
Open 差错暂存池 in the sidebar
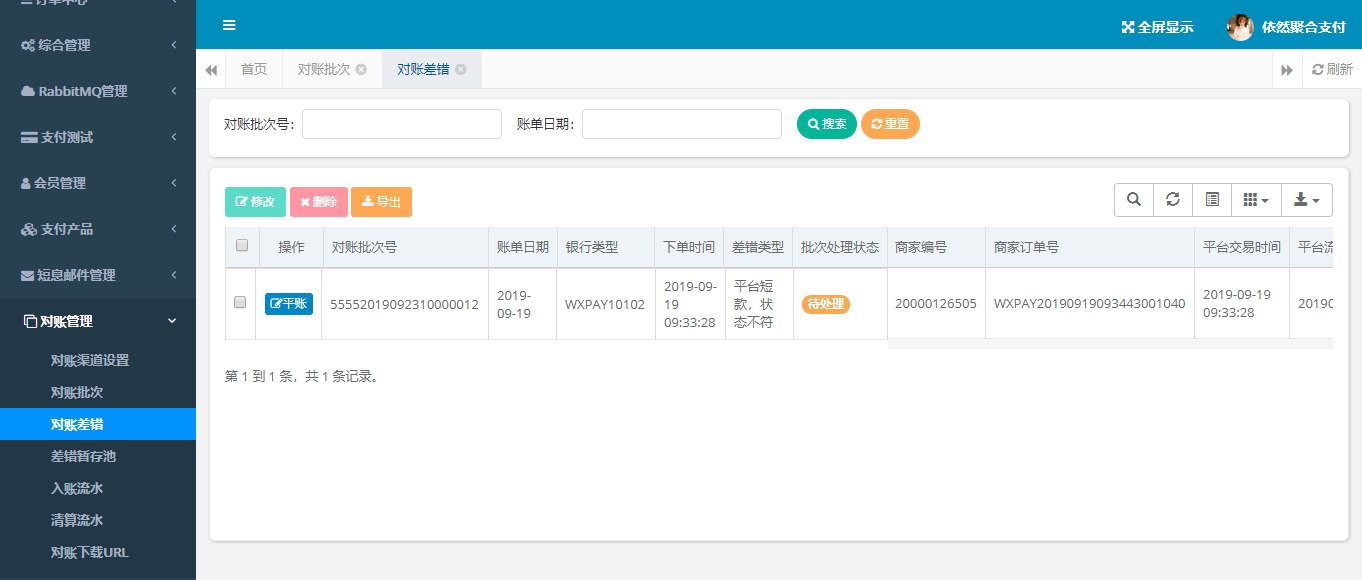pos(98,456)
